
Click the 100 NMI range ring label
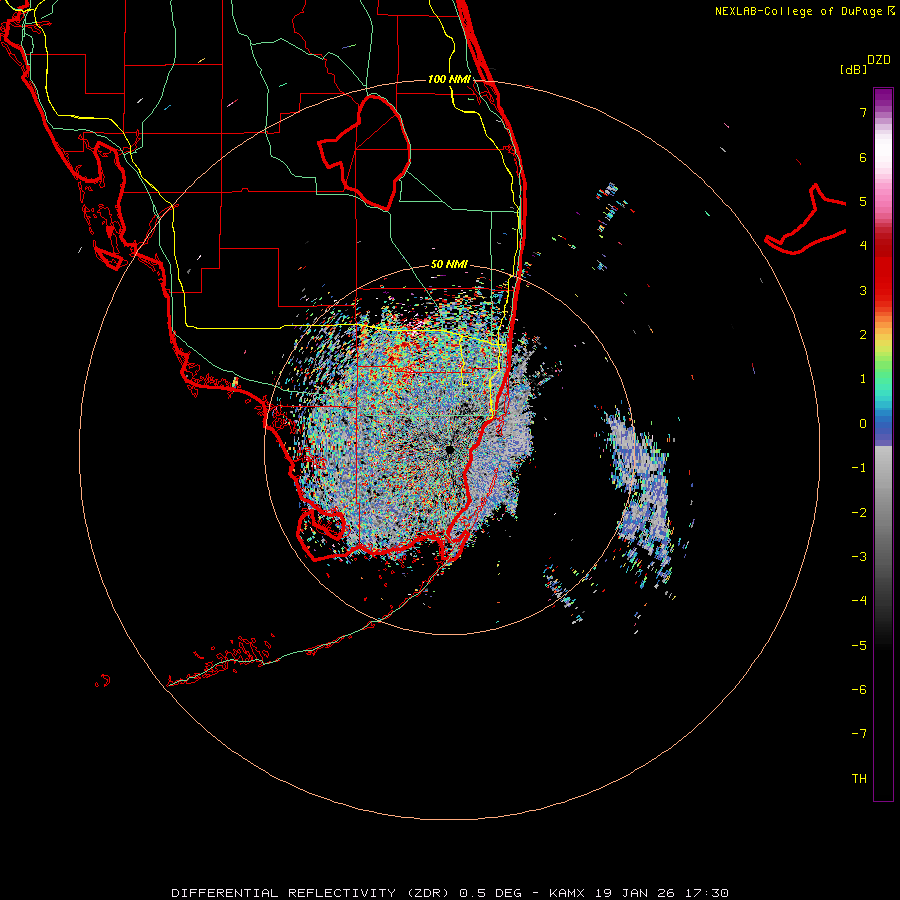[x=449, y=79]
